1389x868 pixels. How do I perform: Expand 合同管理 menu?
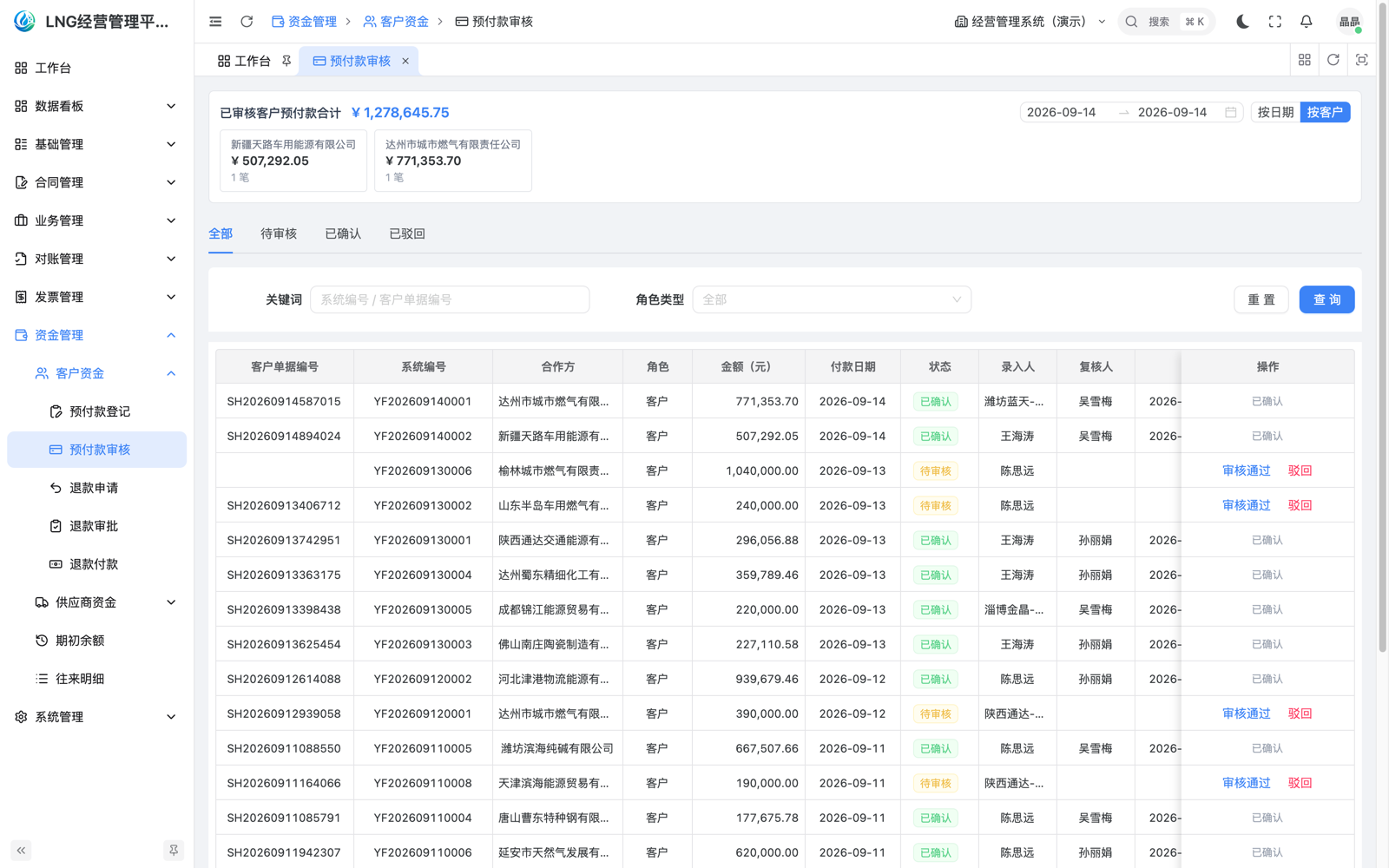tap(97, 182)
